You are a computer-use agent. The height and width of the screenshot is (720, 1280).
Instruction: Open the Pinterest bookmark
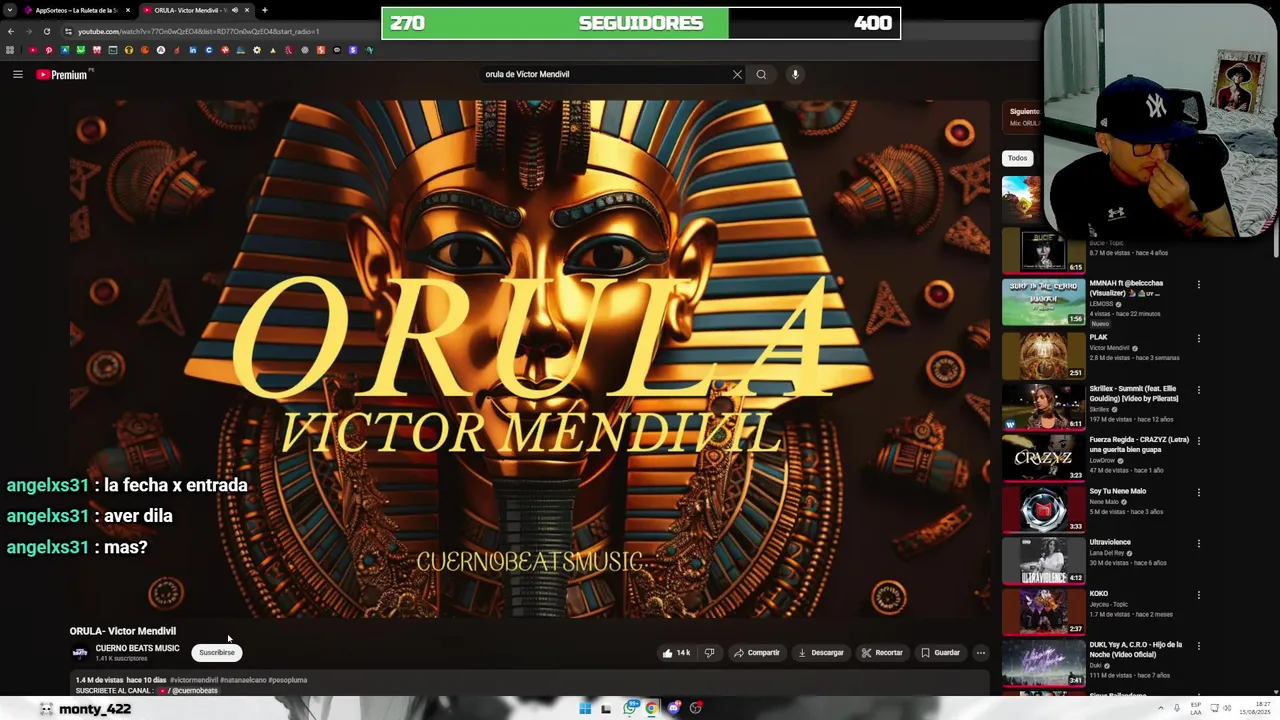click(x=49, y=50)
